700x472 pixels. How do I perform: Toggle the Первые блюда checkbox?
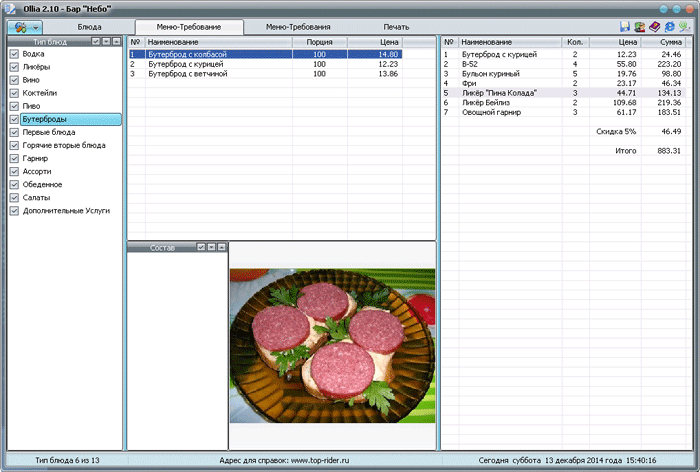tap(14, 132)
